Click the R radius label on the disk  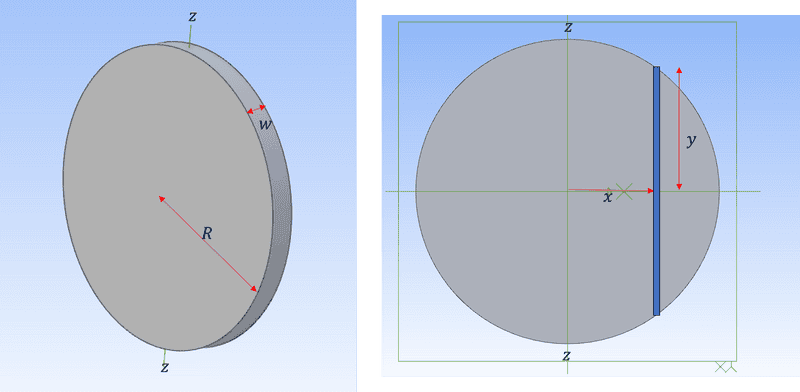click(x=207, y=234)
